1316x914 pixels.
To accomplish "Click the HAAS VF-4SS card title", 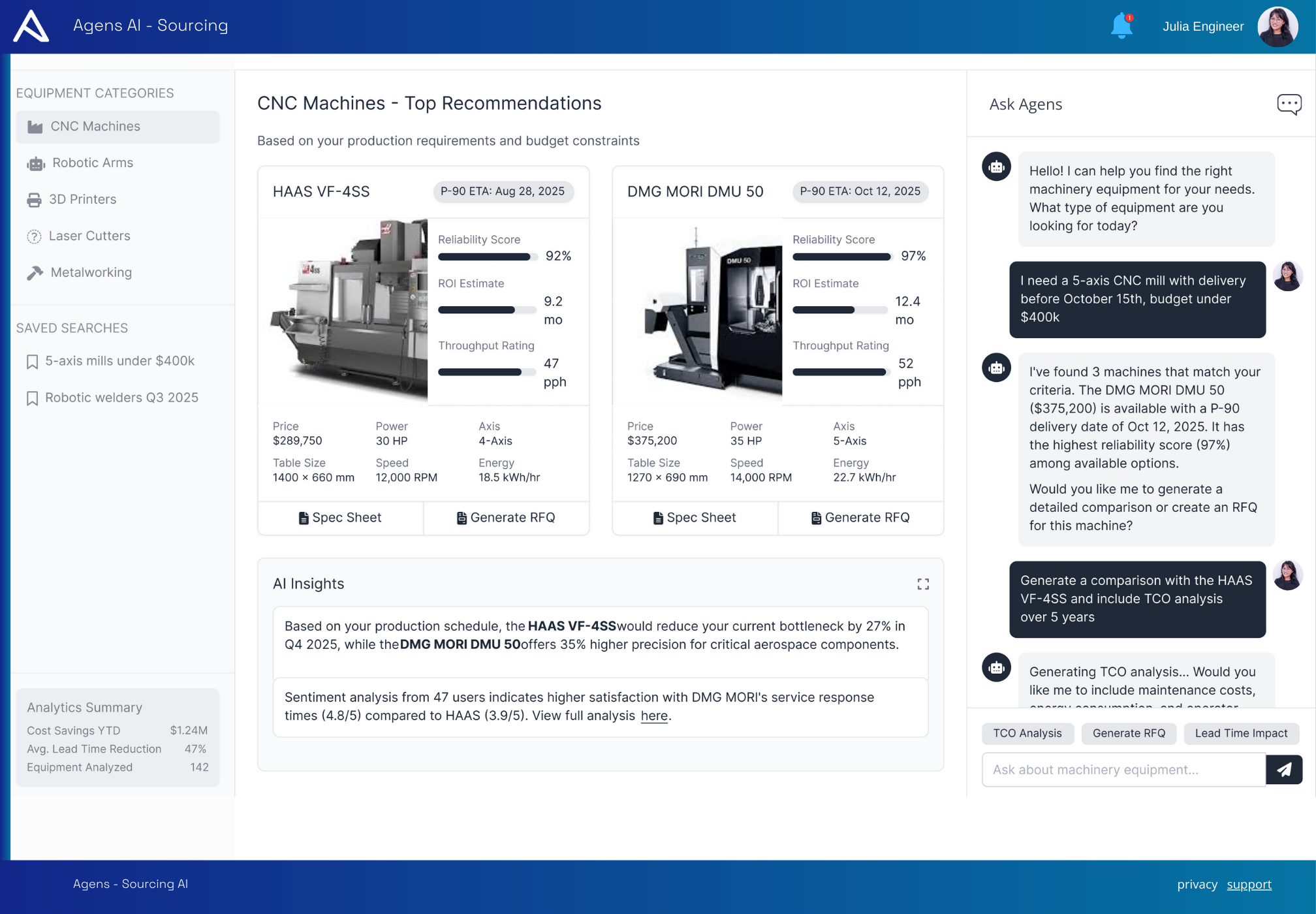I will (x=321, y=191).
